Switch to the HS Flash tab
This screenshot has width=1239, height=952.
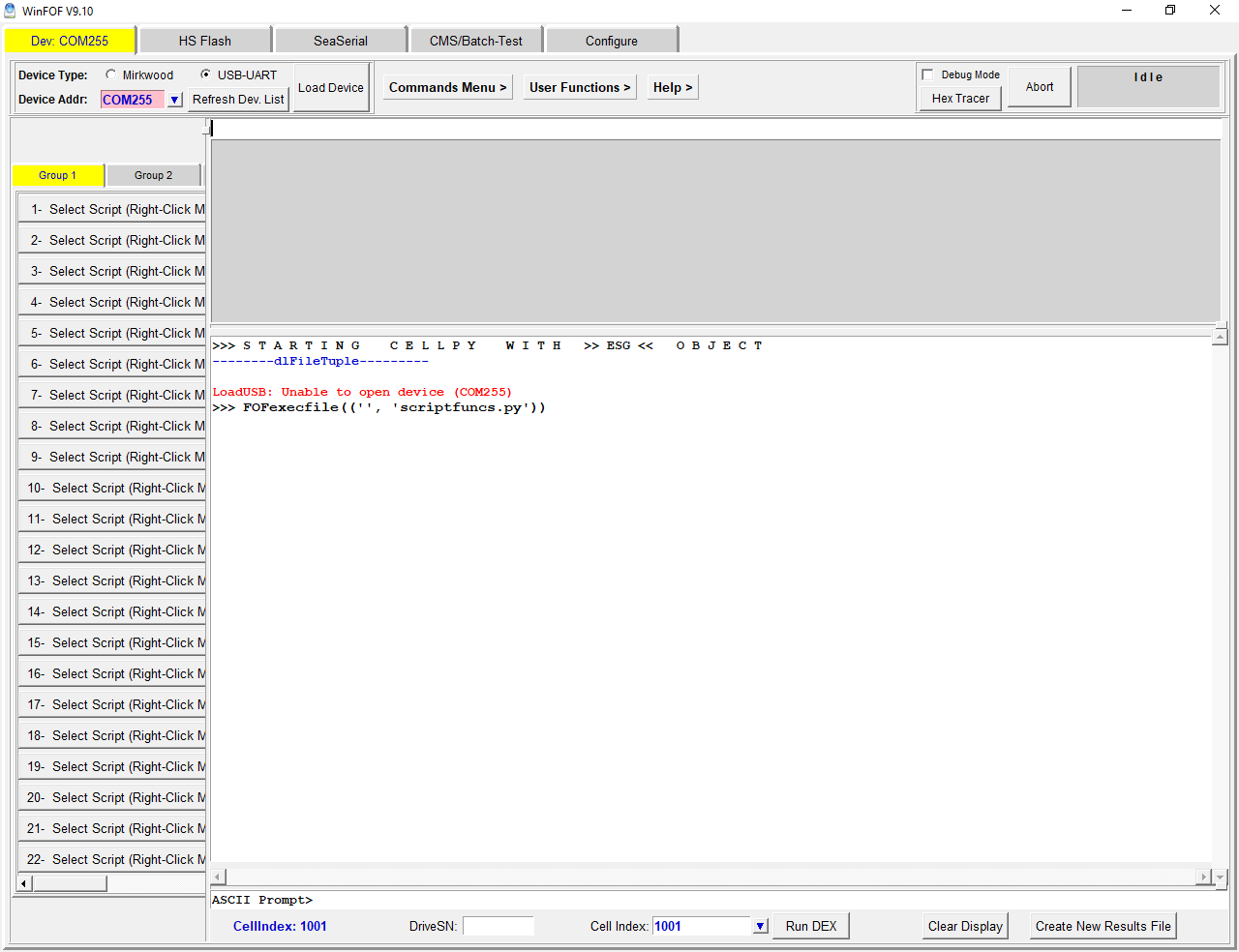[204, 41]
